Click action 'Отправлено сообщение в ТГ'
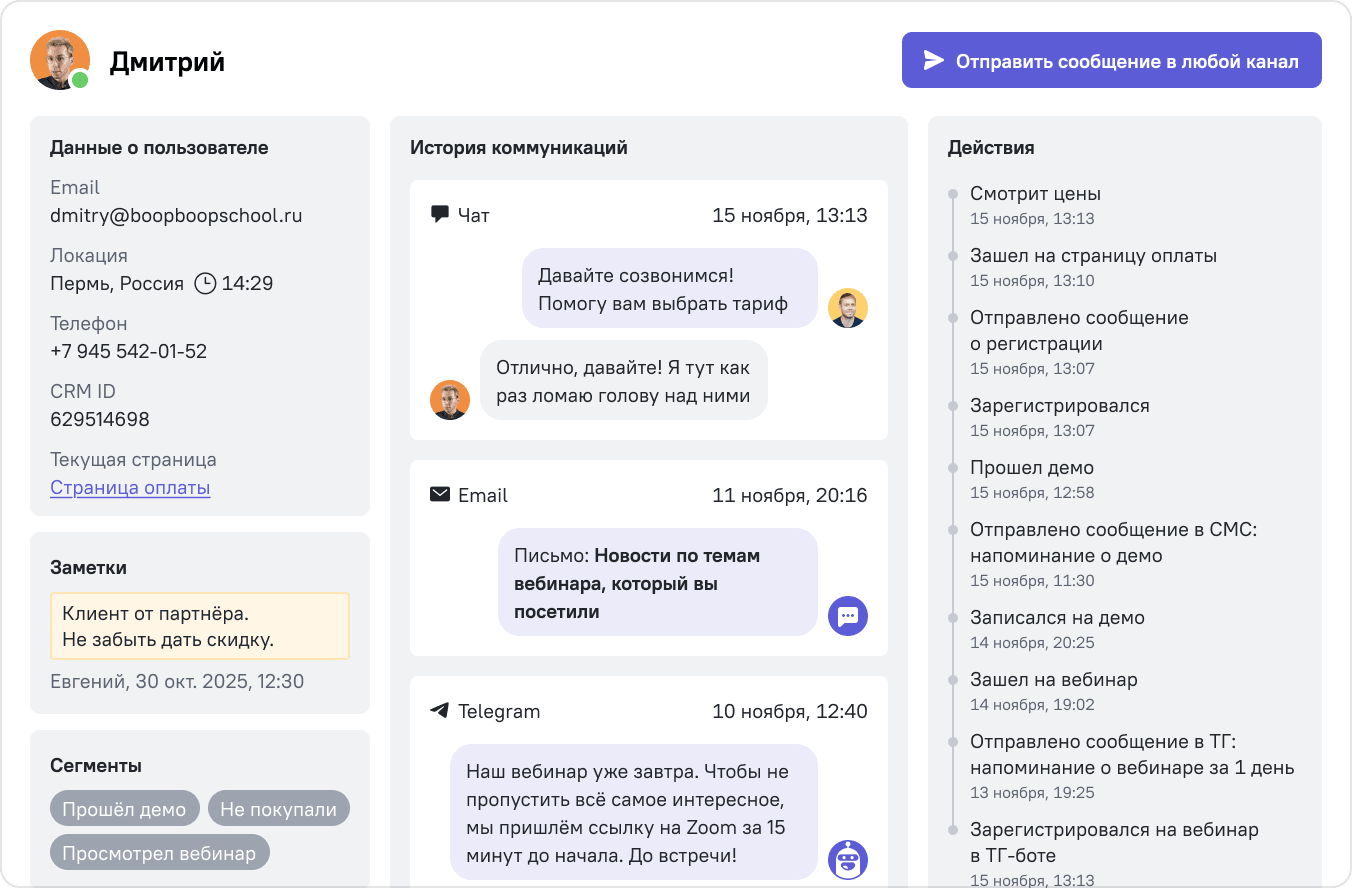 [x=1132, y=755]
